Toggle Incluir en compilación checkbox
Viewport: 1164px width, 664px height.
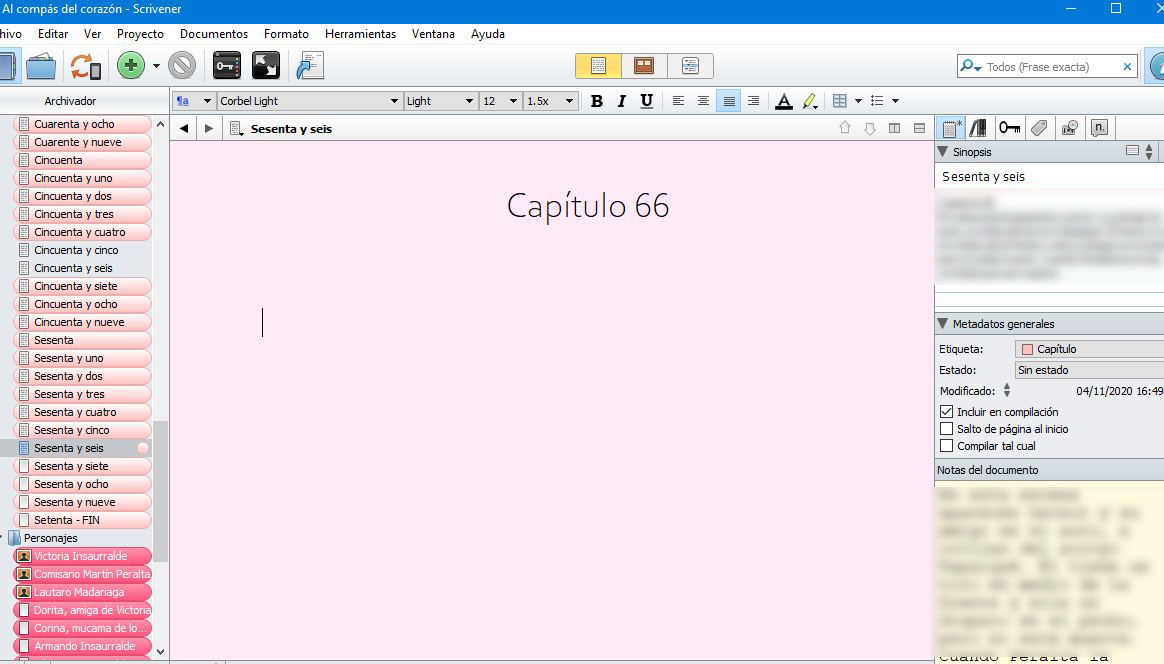pyautogui.click(x=946, y=411)
